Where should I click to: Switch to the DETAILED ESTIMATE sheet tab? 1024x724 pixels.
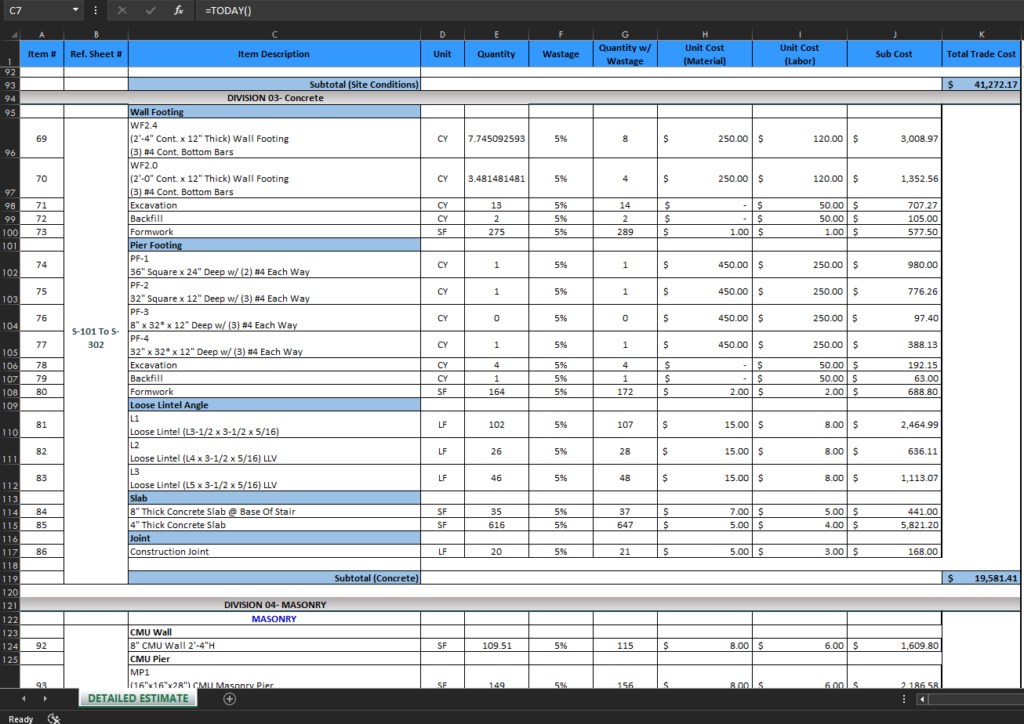tap(138, 698)
